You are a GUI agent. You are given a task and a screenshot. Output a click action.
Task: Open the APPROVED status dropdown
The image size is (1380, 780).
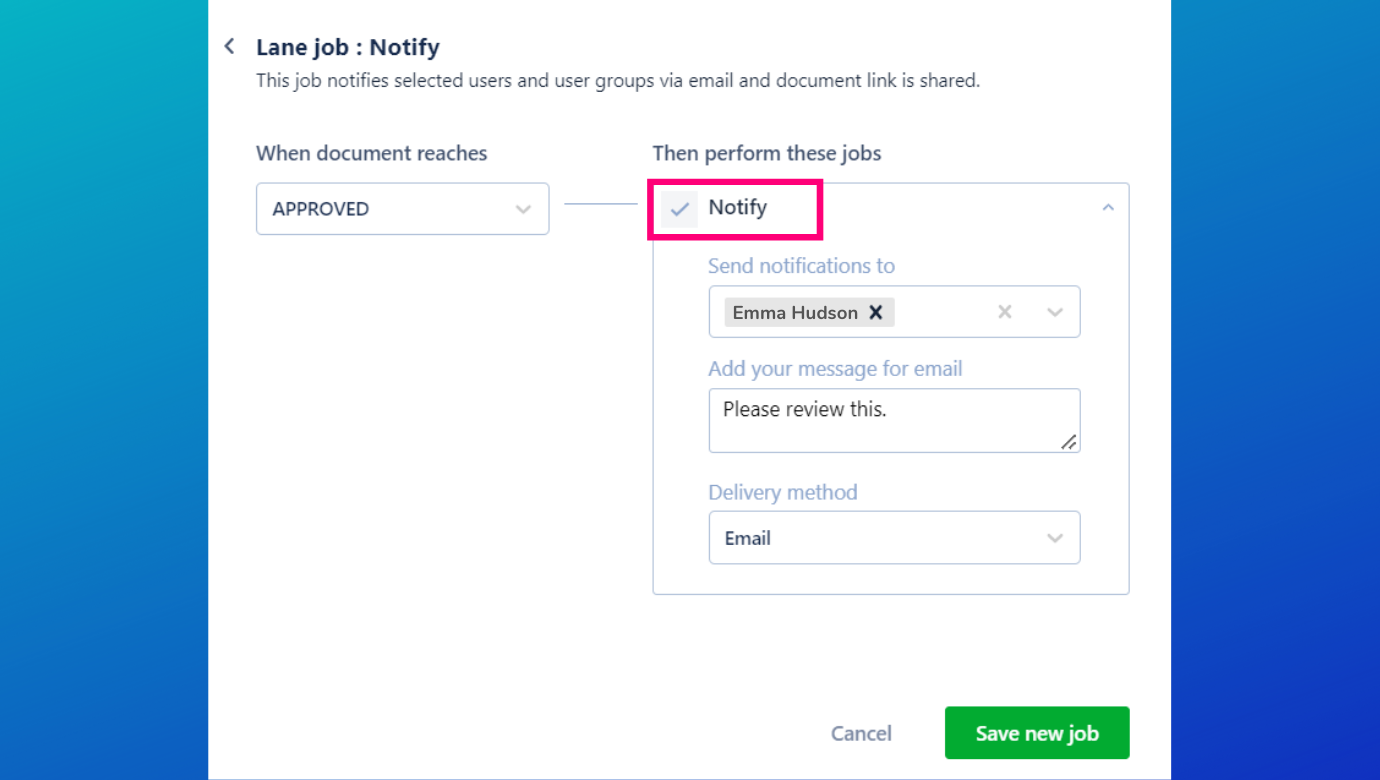click(402, 208)
